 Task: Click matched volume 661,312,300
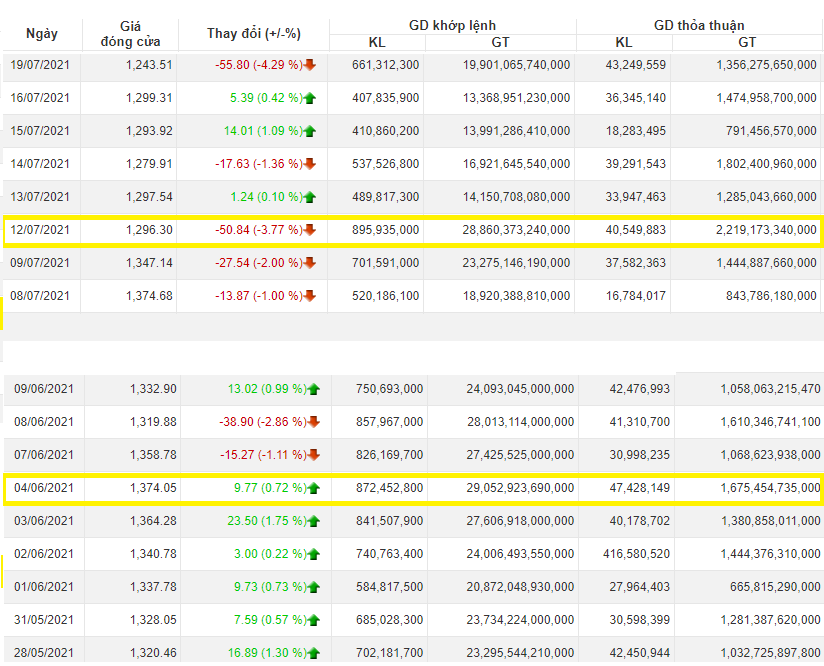(x=386, y=65)
